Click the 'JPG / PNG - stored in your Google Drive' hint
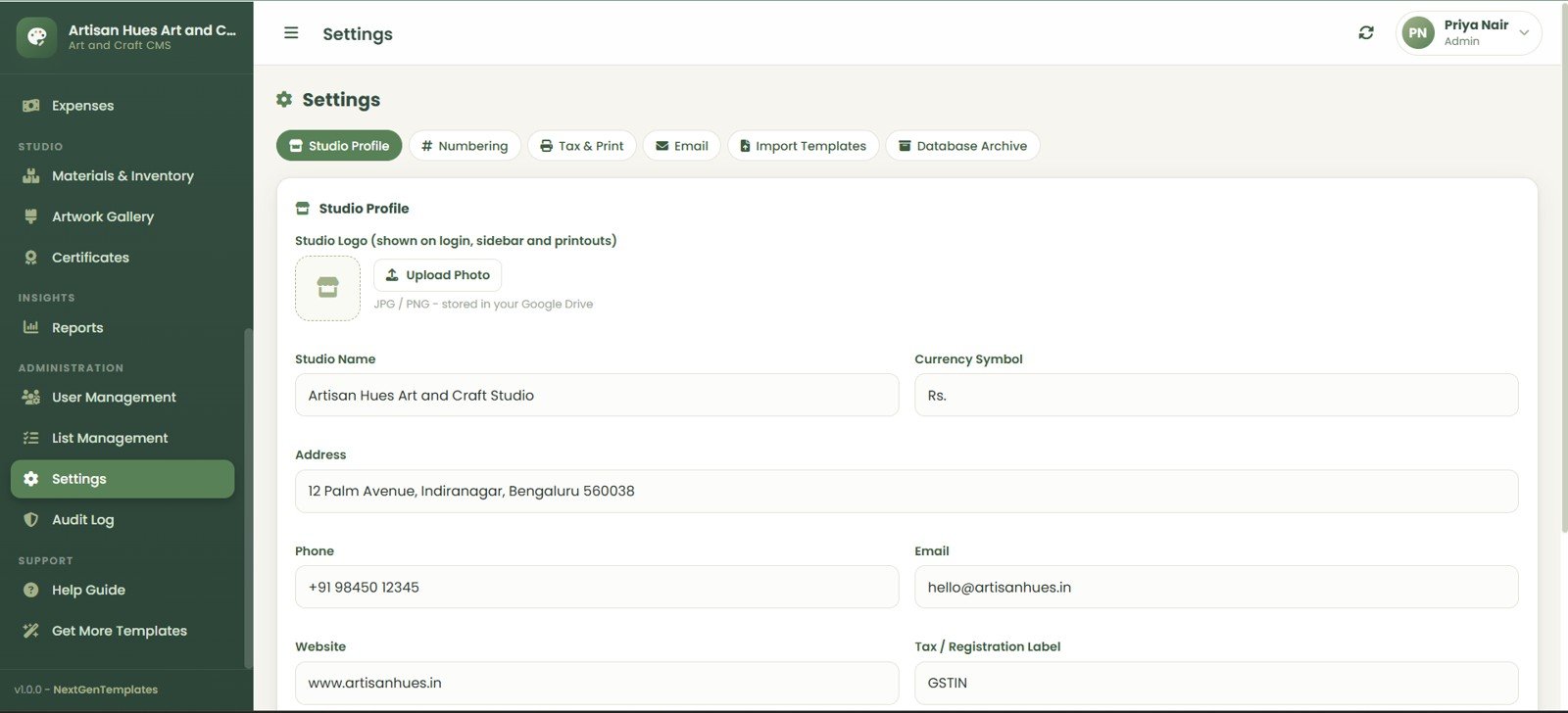The image size is (1568, 713). [x=483, y=305]
